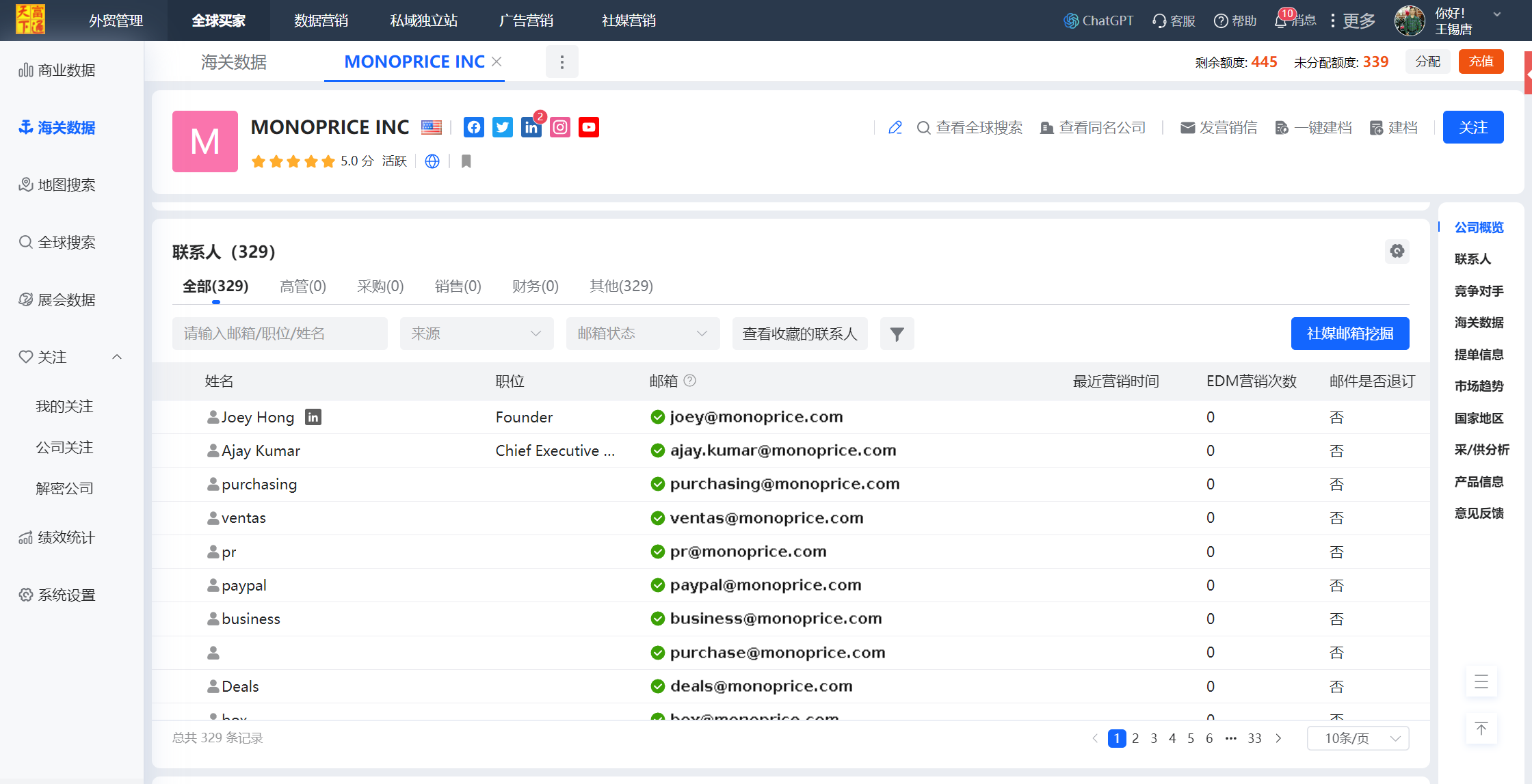Screen dimensions: 1532x784
Task: Click the funnel filter icon
Action: click(897, 334)
